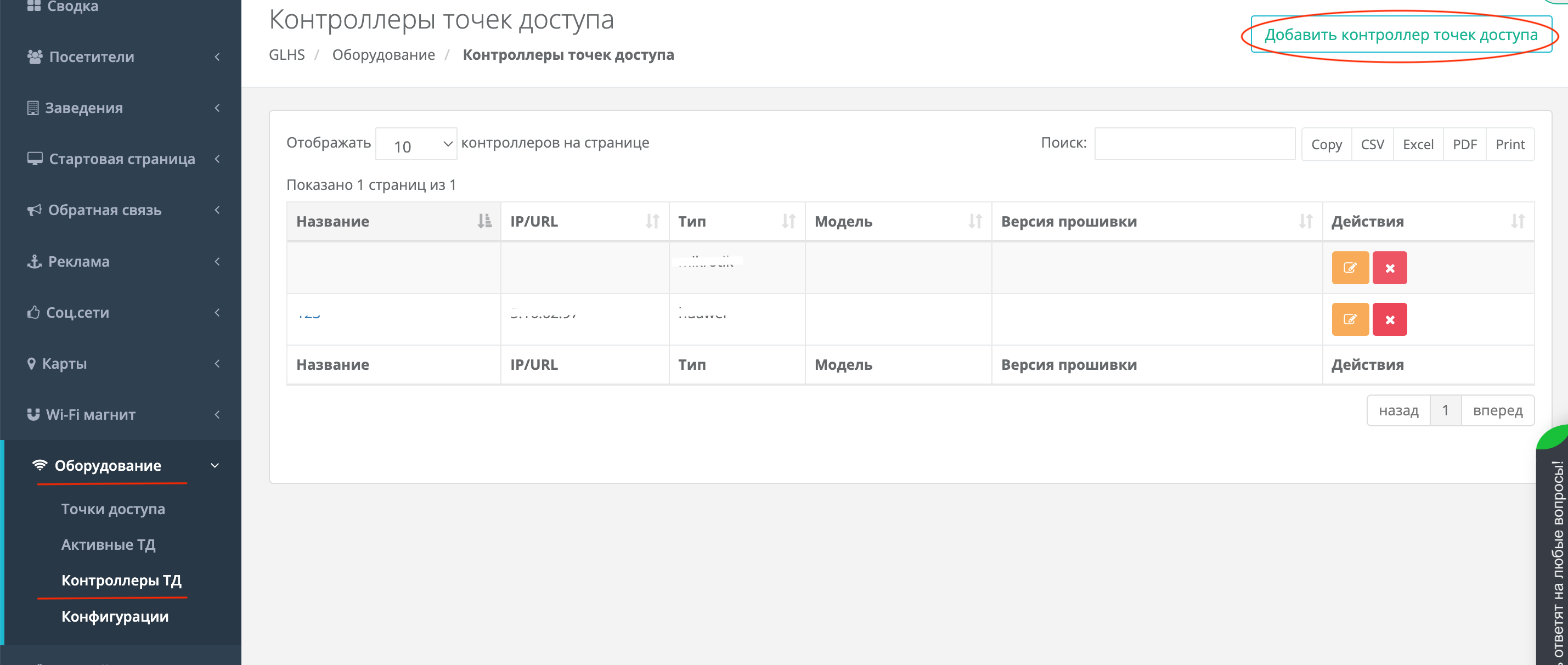Click the Заведения building icon
The width and height of the screenshot is (1568, 665).
[33, 108]
